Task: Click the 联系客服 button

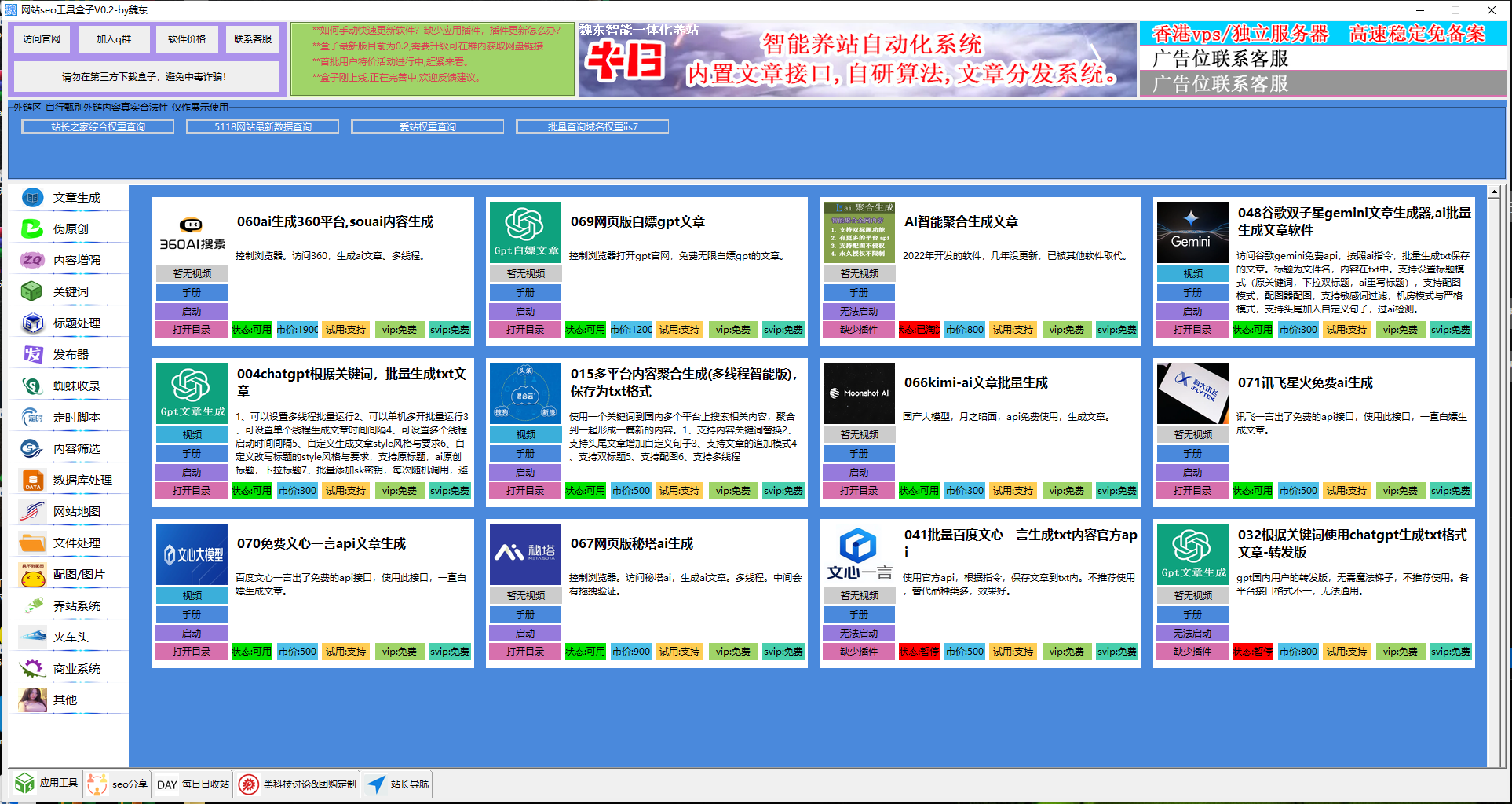Action: click(x=253, y=38)
